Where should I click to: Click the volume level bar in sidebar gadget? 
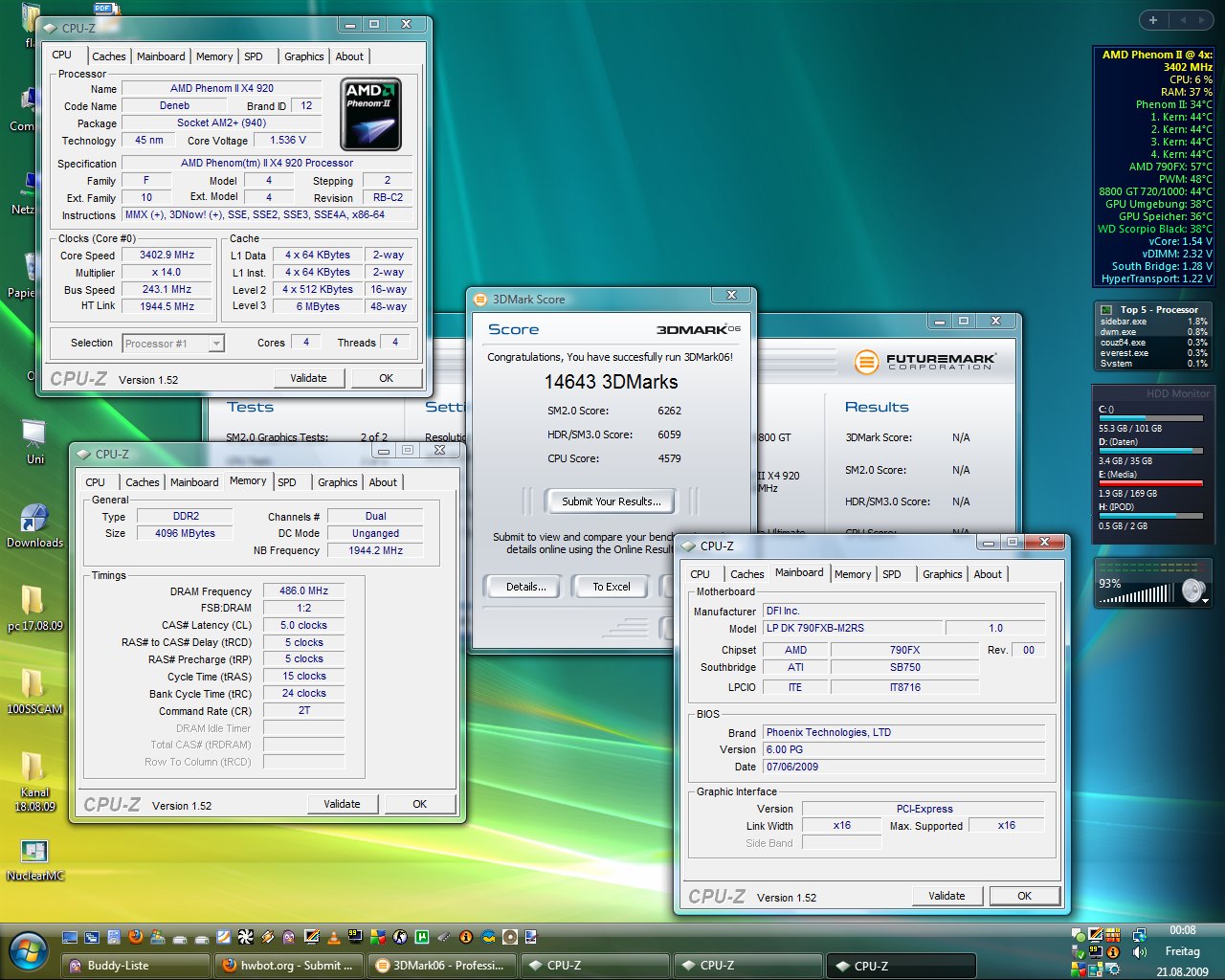pyautogui.click(x=1136, y=594)
